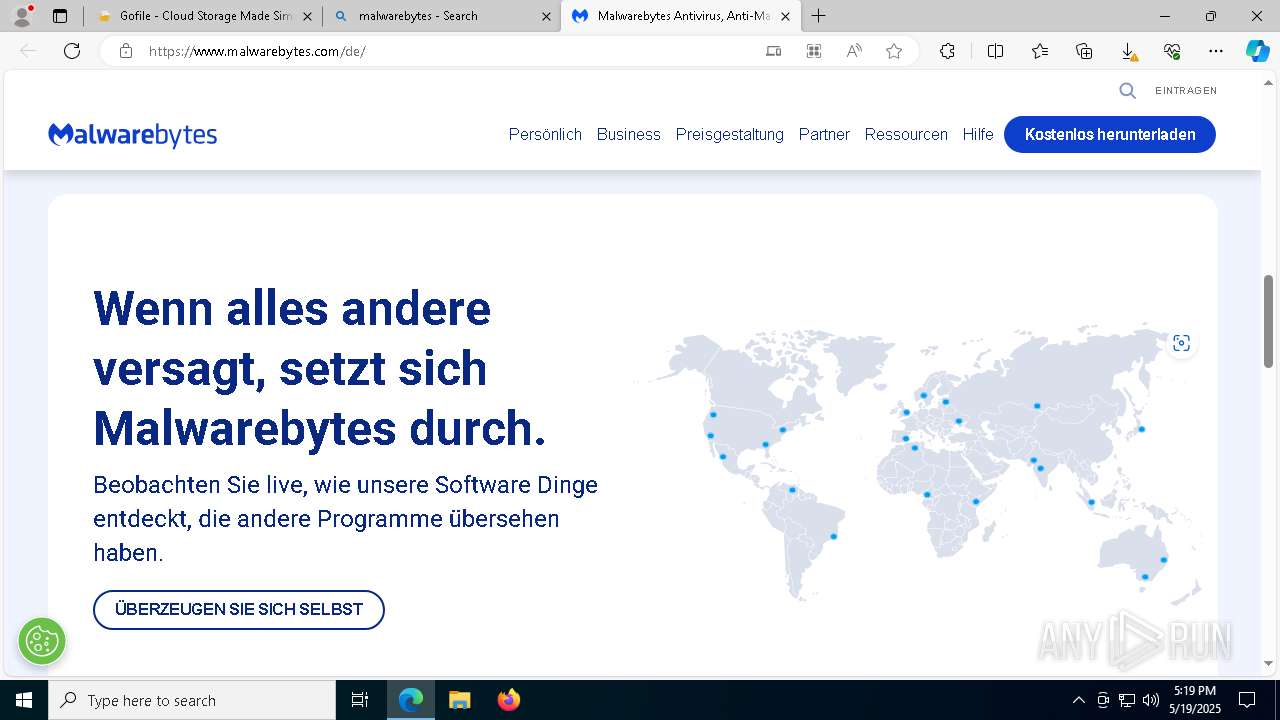Open the Business menu
Screen dimensions: 1280x720
coord(629,135)
